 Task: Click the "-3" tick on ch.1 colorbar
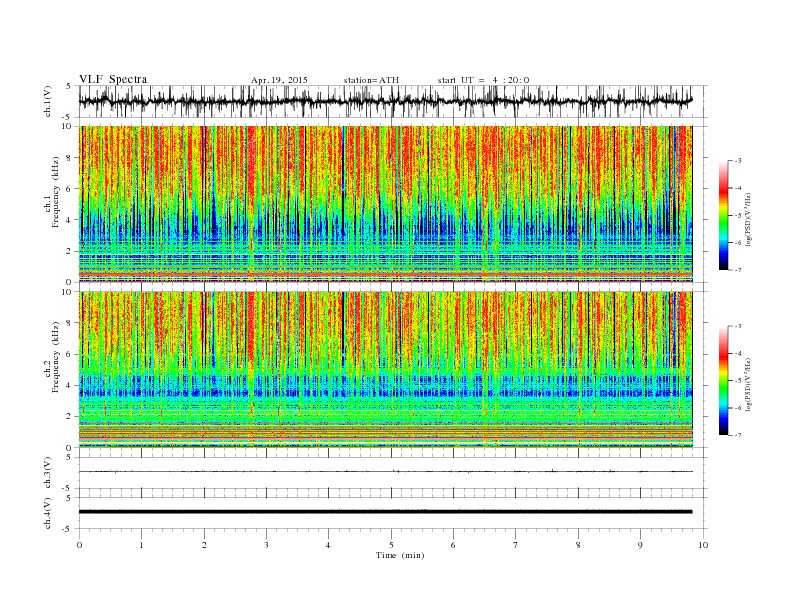738,161
